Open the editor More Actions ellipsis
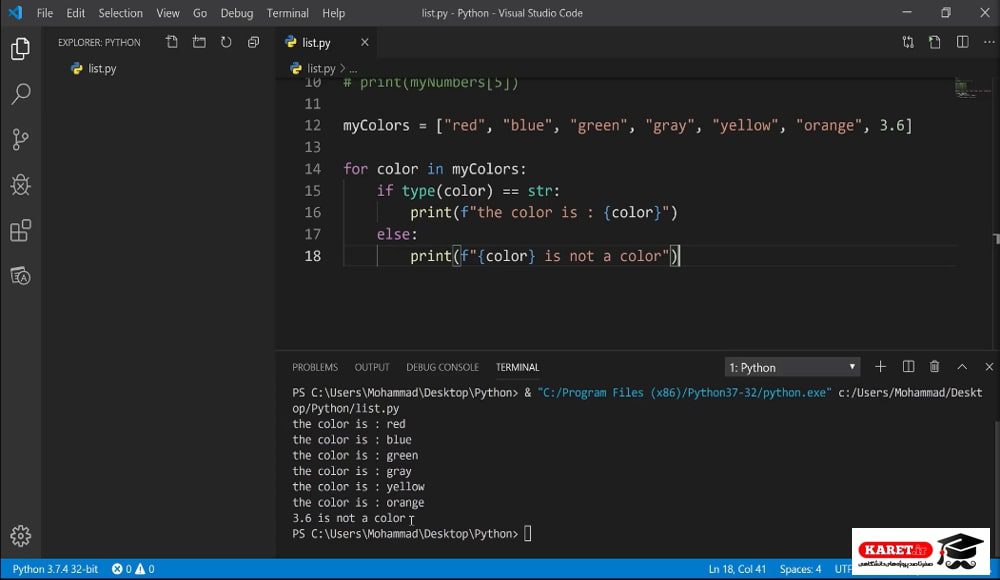Viewport: 1000px width, 580px height. (x=989, y=42)
